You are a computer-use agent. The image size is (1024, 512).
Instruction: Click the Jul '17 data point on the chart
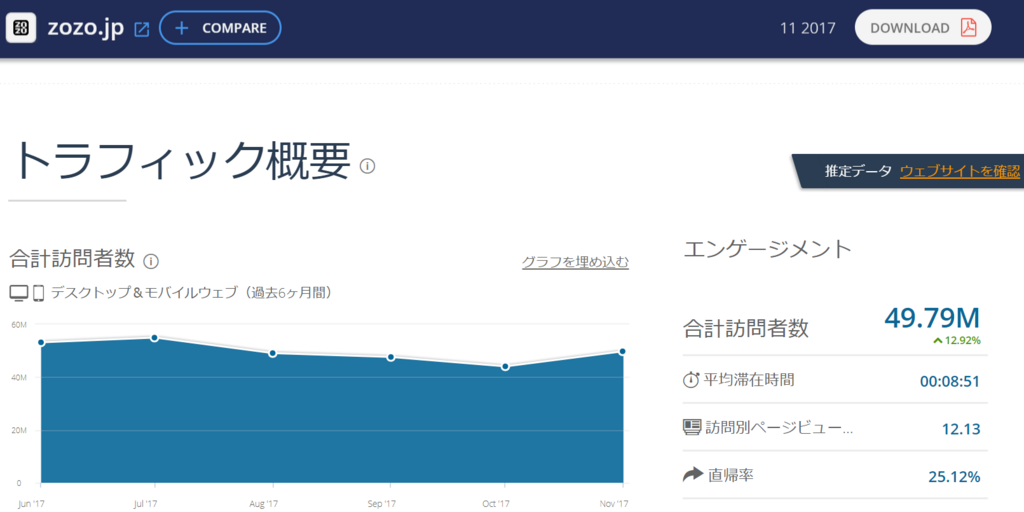point(155,338)
